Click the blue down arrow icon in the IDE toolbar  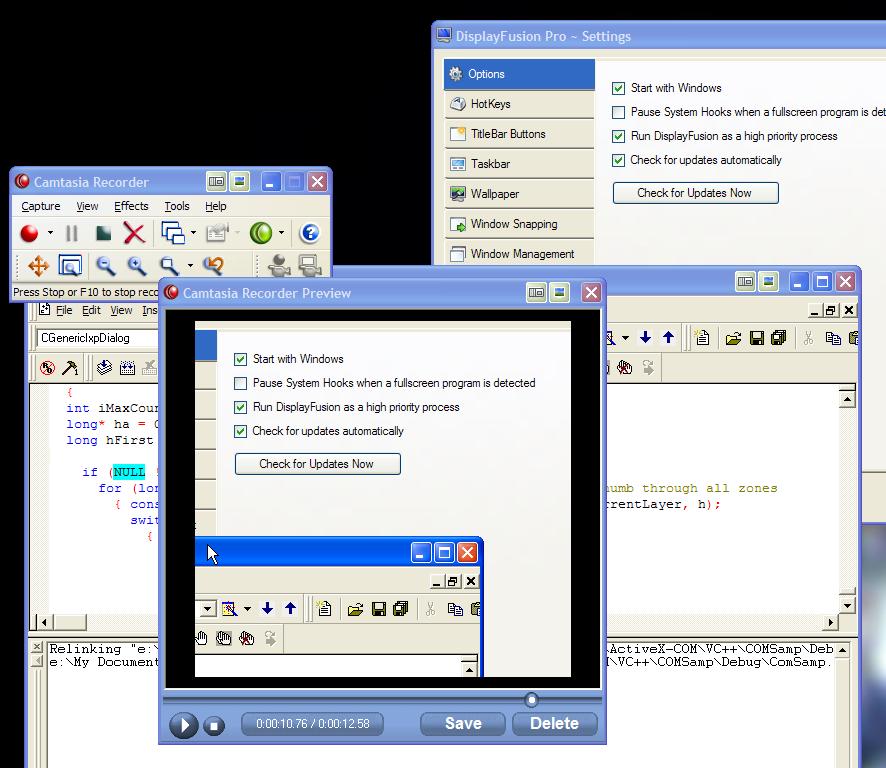point(645,338)
